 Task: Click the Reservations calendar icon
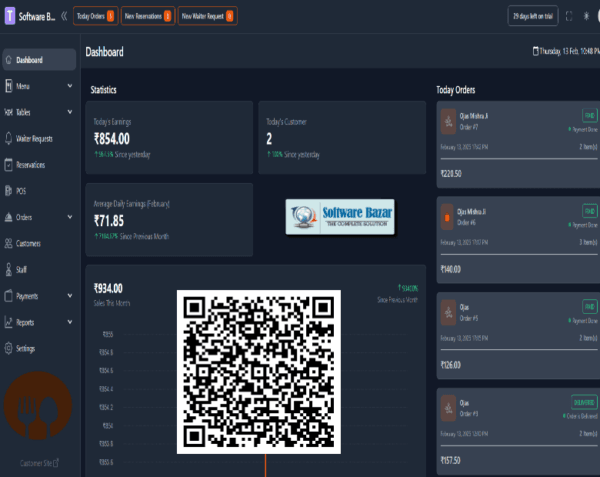[x=8, y=164]
